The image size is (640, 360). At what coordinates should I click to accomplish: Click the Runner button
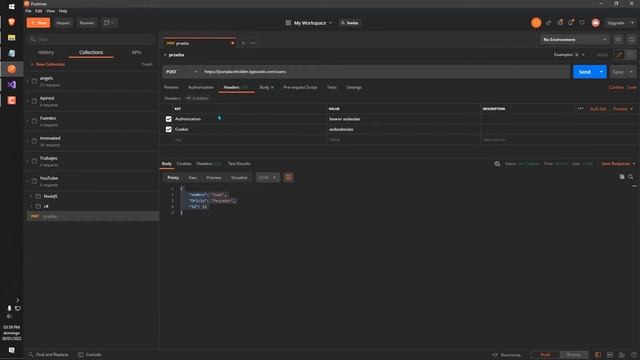(x=87, y=23)
